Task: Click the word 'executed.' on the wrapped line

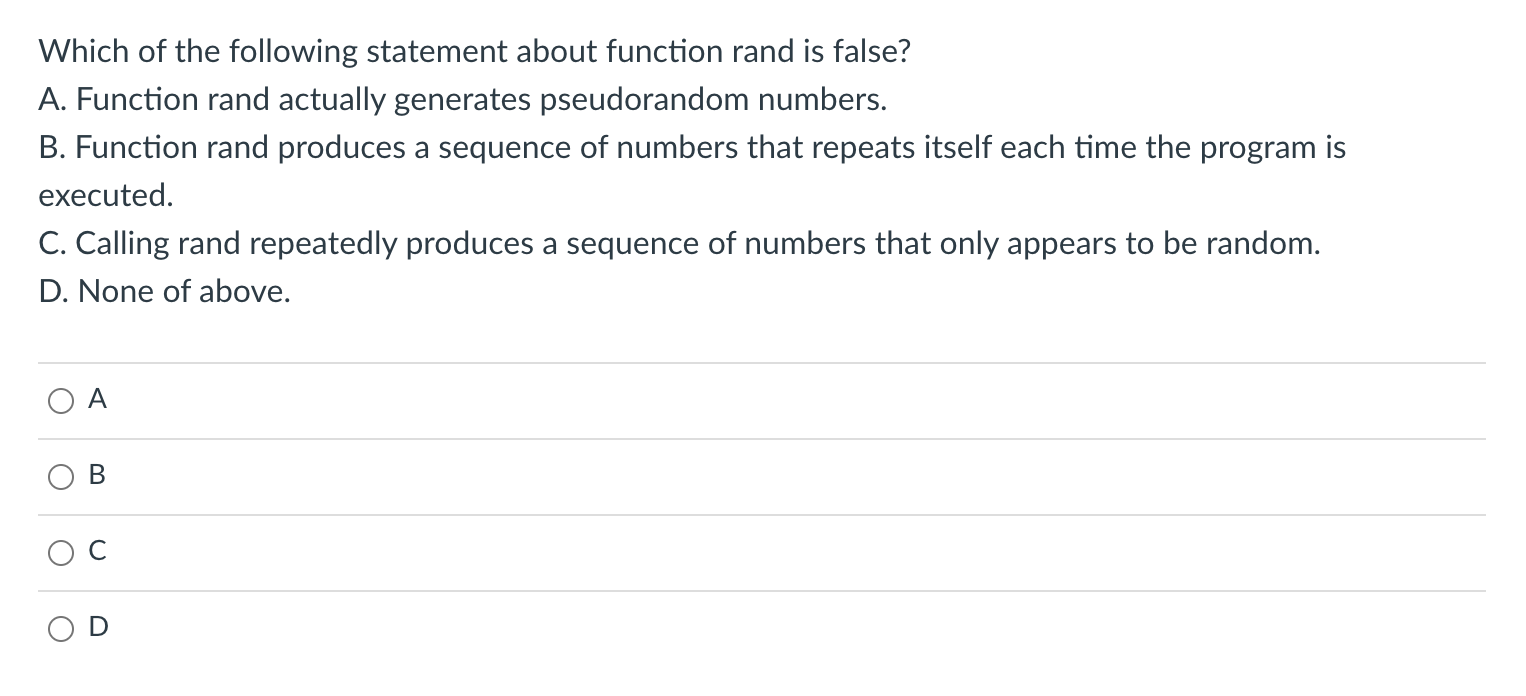Action: (x=106, y=196)
